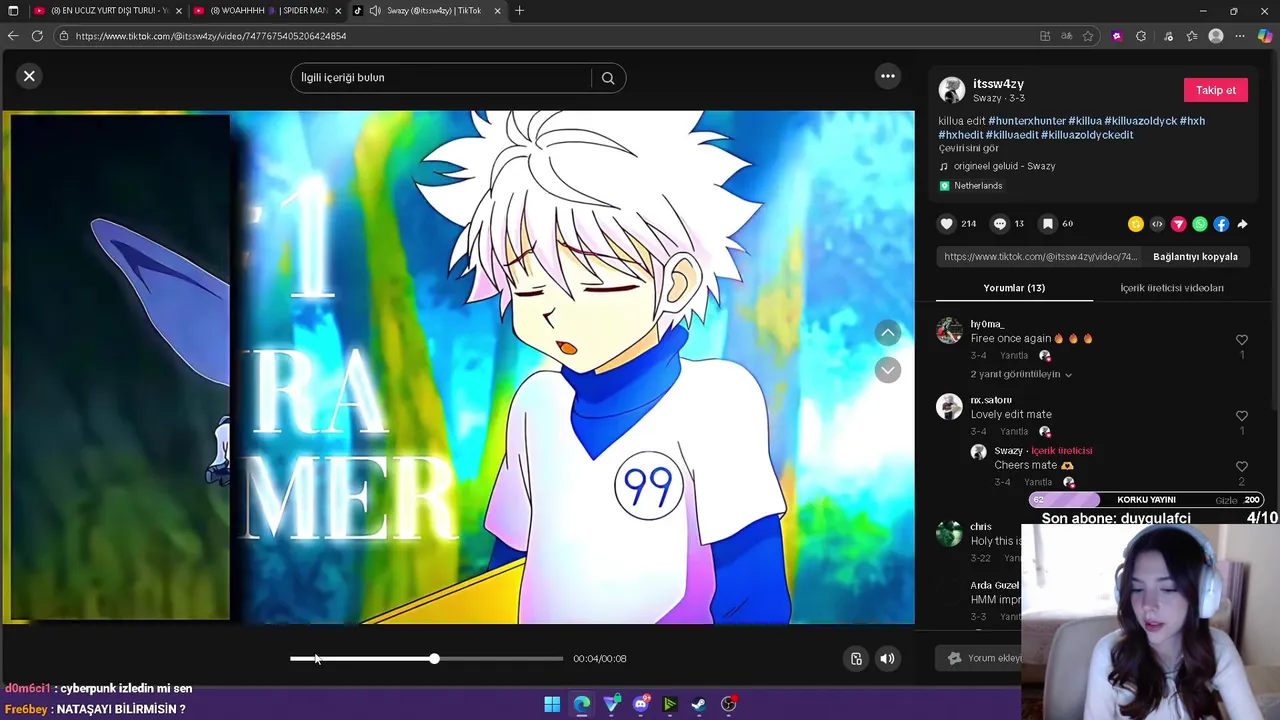Image resolution: width=1280 pixels, height=720 pixels.
Task: Open more share options arrow
Action: [1242, 224]
